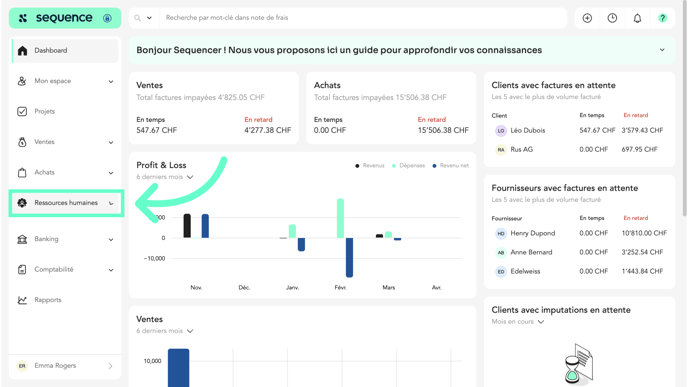
Task: Click Anne Bernard supplier name
Action: tap(531, 252)
